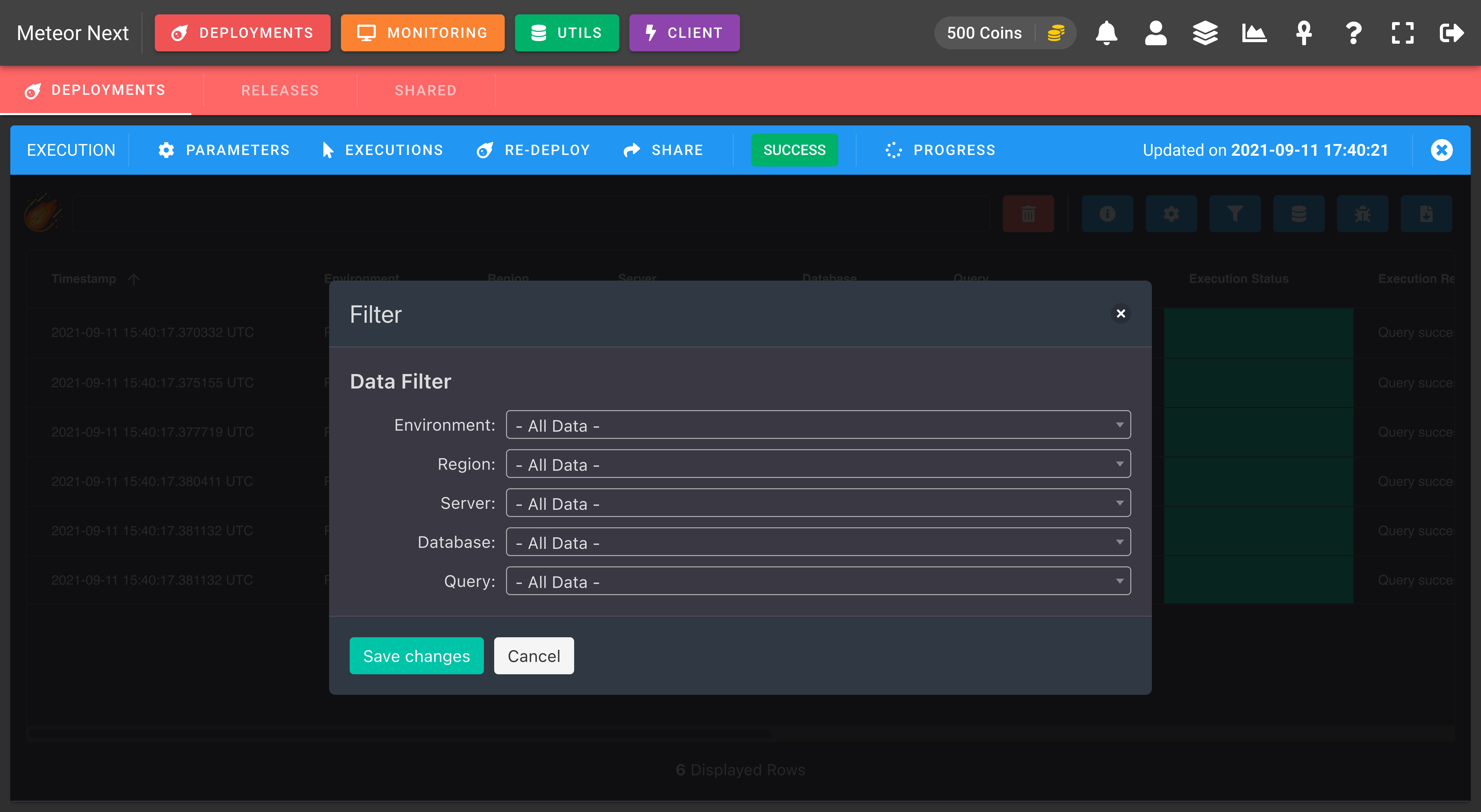Click the file download toolbar button

(x=1426, y=214)
